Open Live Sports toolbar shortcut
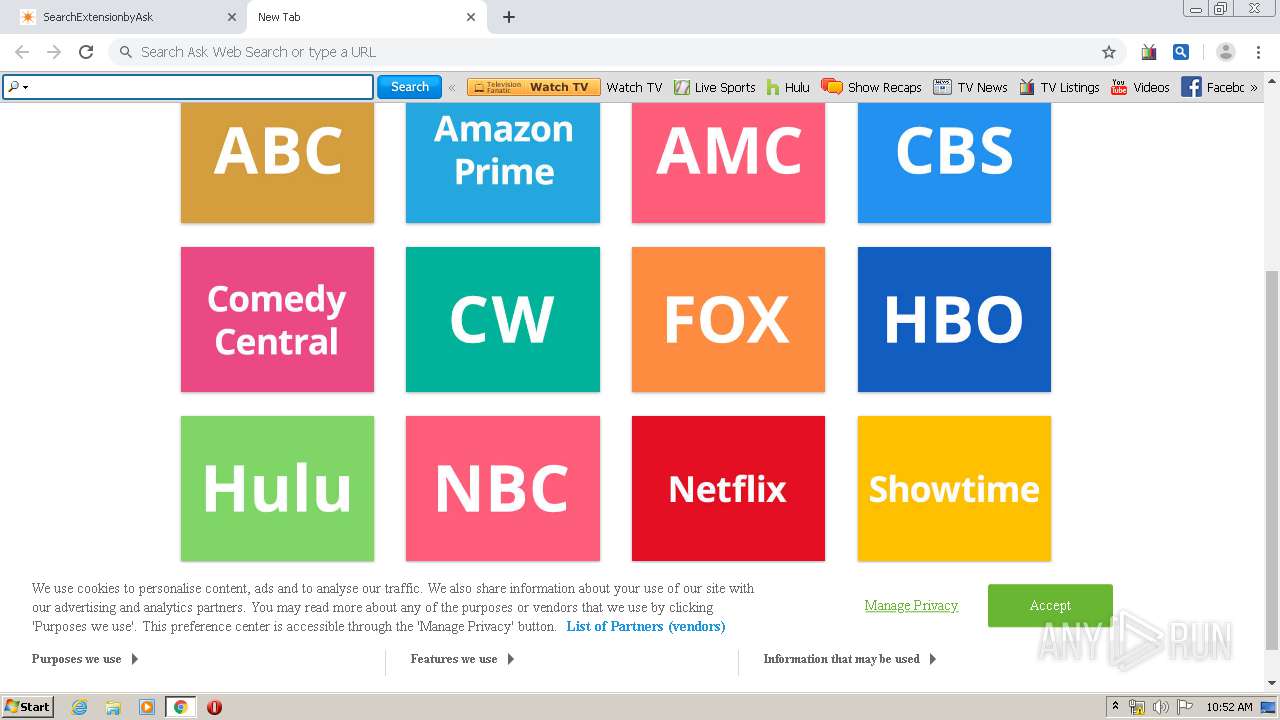This screenshot has width=1280, height=720. point(714,87)
